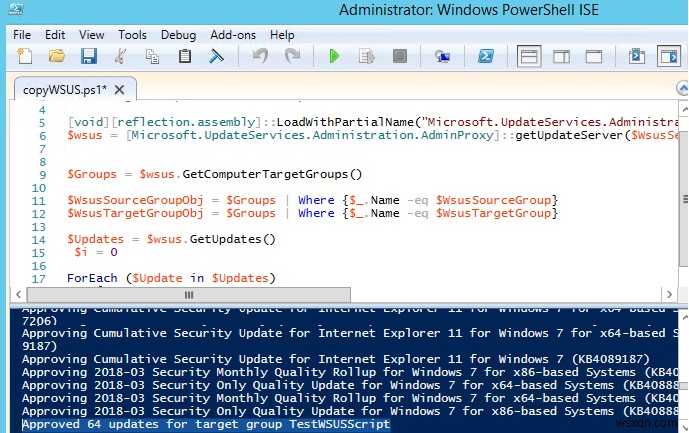Click the script pane vertical scrollbar thumb
Image resolution: width=689 pixels, height=433 pixels.
[685, 199]
